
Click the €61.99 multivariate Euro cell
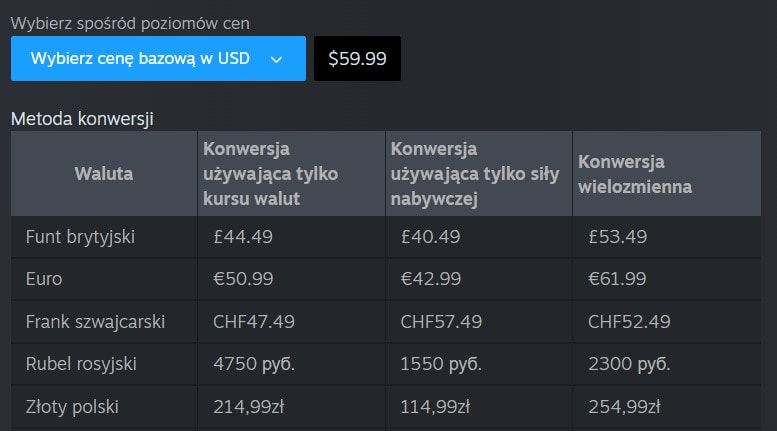(x=617, y=279)
